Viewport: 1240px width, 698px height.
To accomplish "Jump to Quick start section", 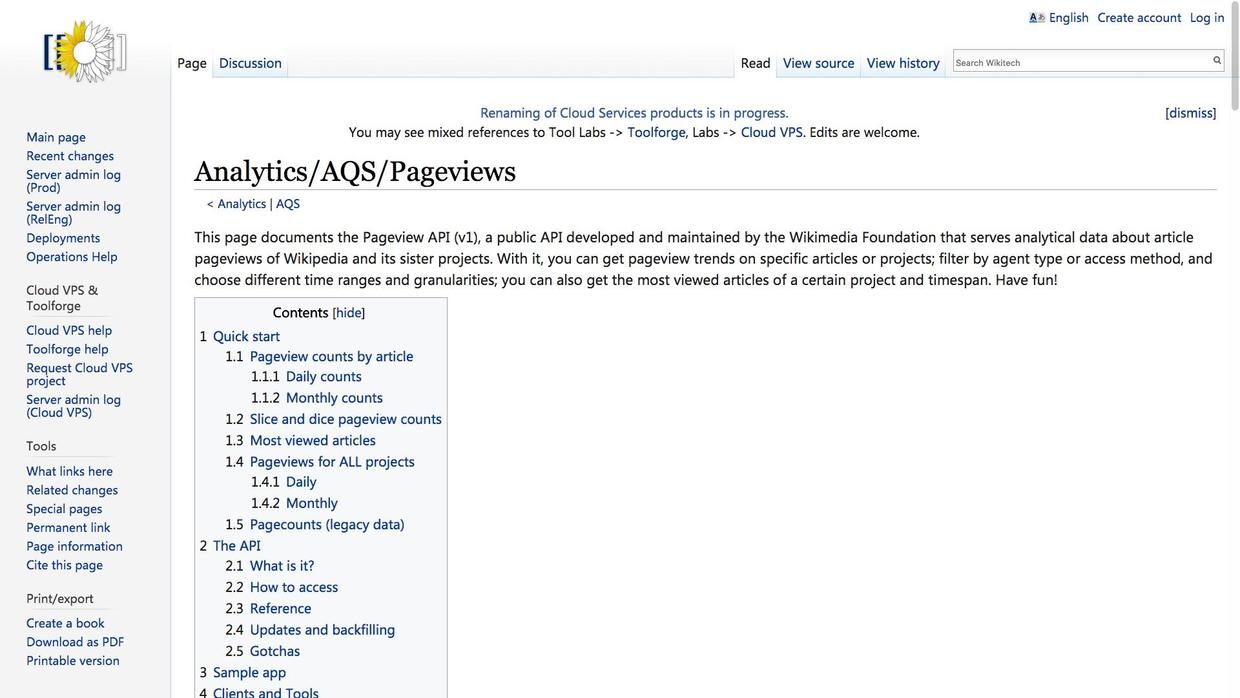I will (246, 336).
